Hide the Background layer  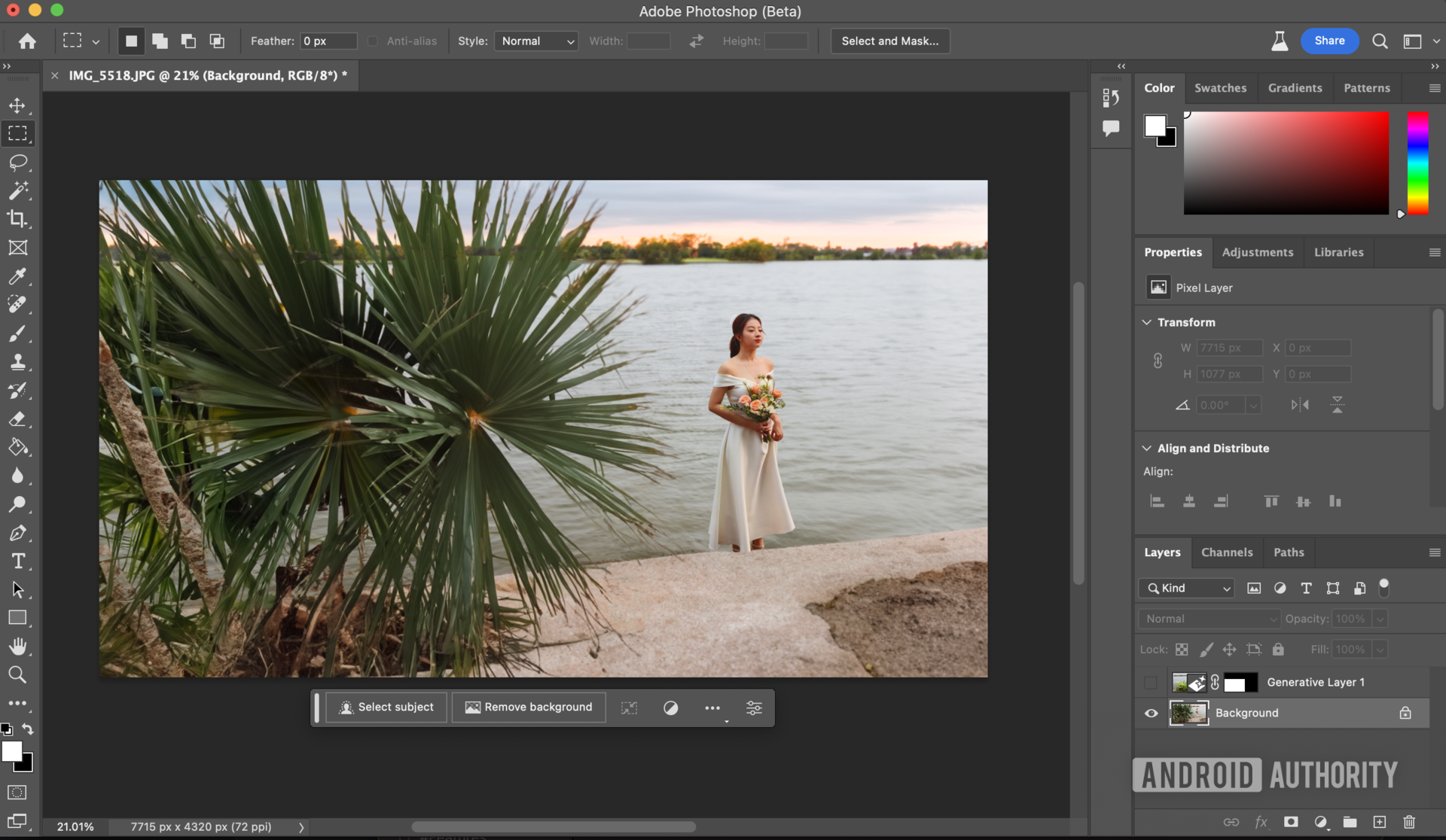click(x=1151, y=713)
